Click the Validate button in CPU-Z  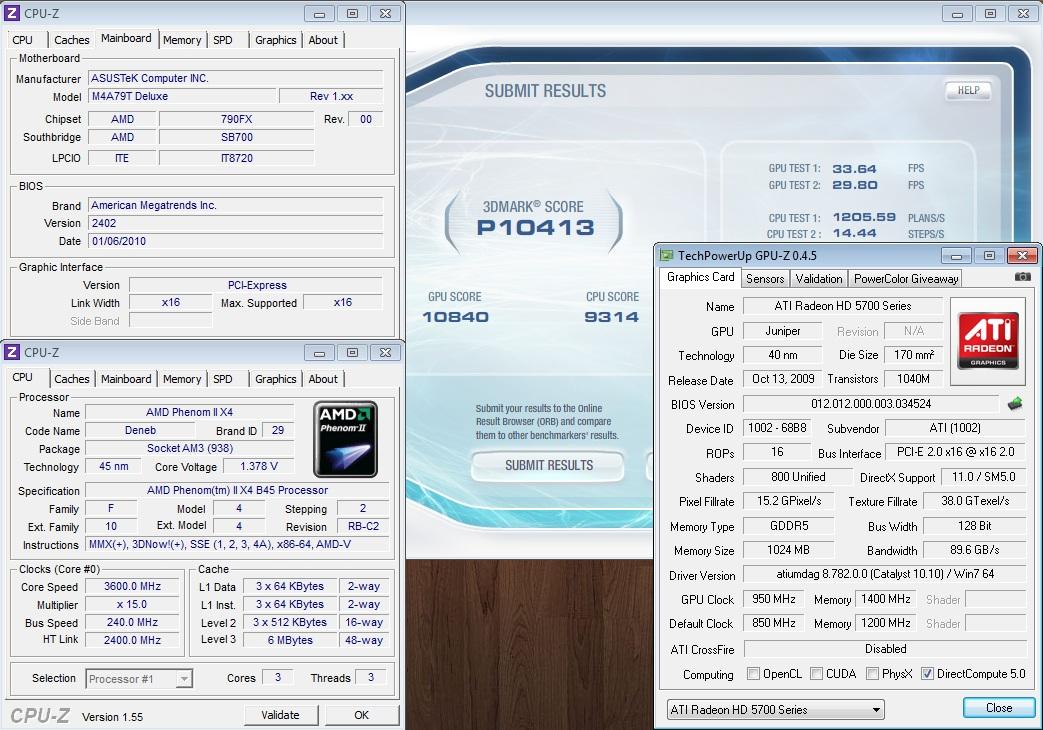(x=280, y=715)
